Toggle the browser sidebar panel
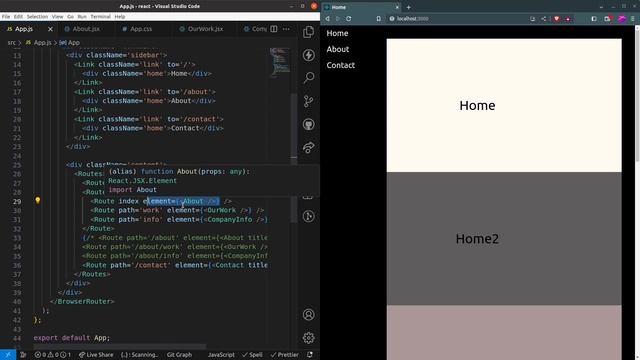 pos(594,19)
